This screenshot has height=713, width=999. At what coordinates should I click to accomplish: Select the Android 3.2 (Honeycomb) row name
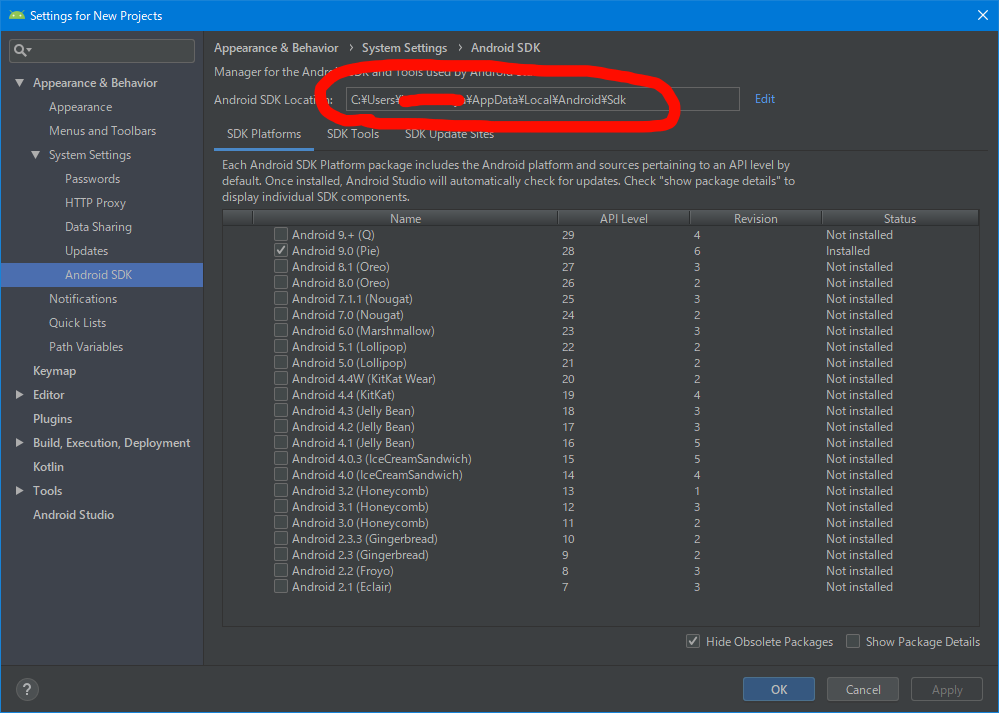360,491
